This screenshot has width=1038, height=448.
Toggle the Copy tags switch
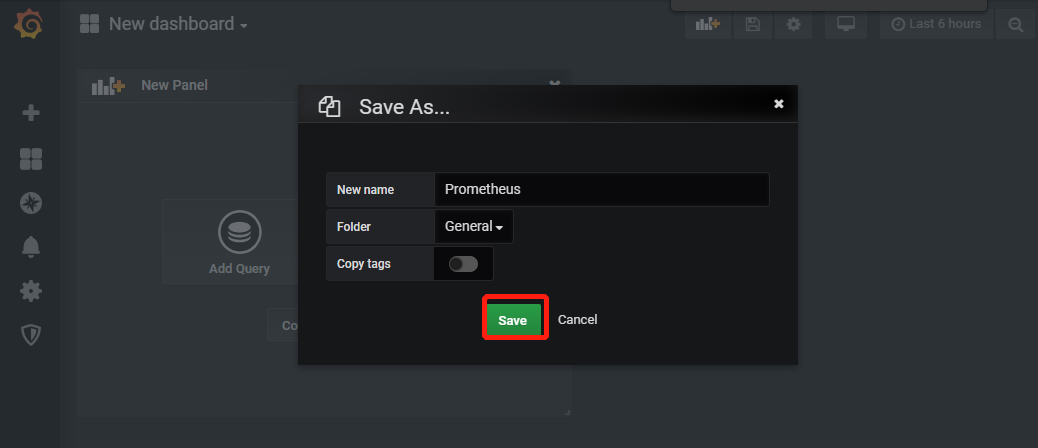[x=463, y=264]
